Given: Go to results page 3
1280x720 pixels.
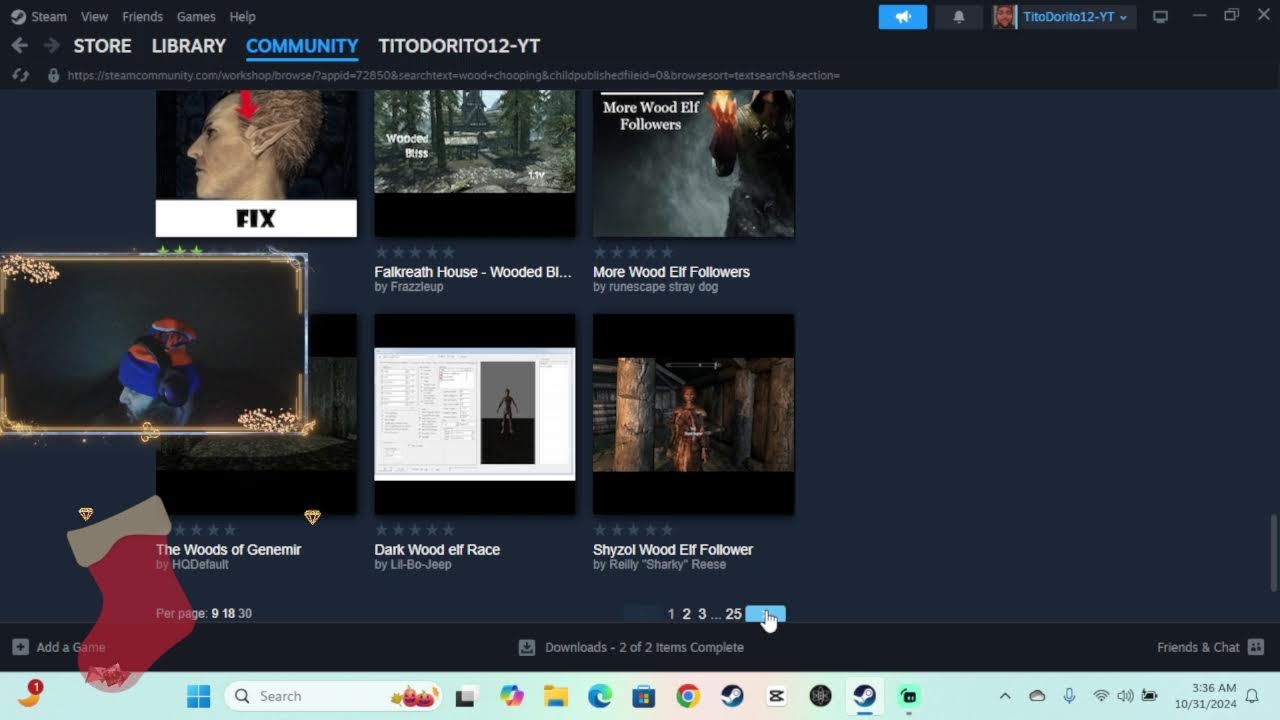Looking at the screenshot, I should 702,614.
